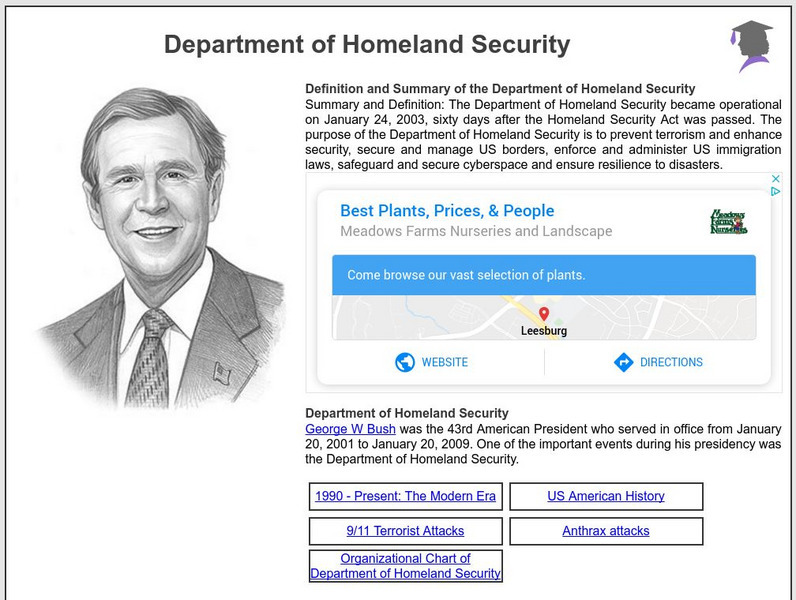Click the globe icon beside Website
This screenshot has height=600, width=796.
coord(405,362)
